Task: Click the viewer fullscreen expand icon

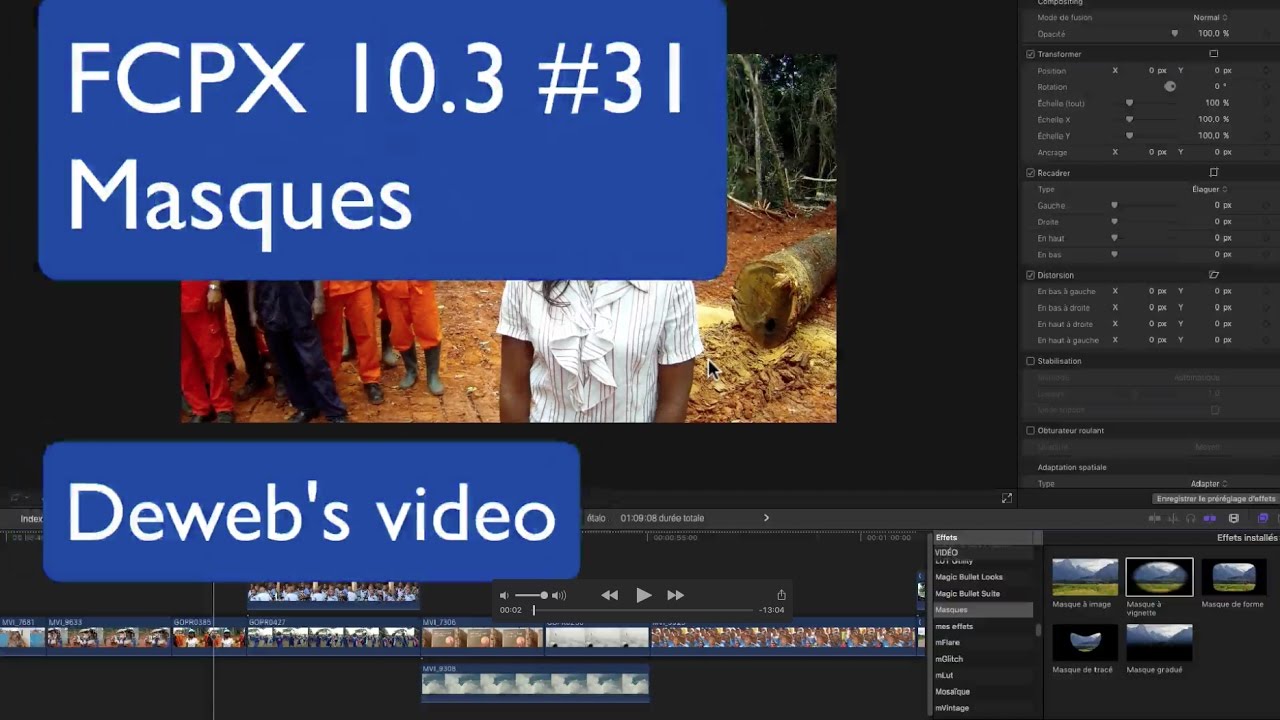Action: tap(1007, 498)
